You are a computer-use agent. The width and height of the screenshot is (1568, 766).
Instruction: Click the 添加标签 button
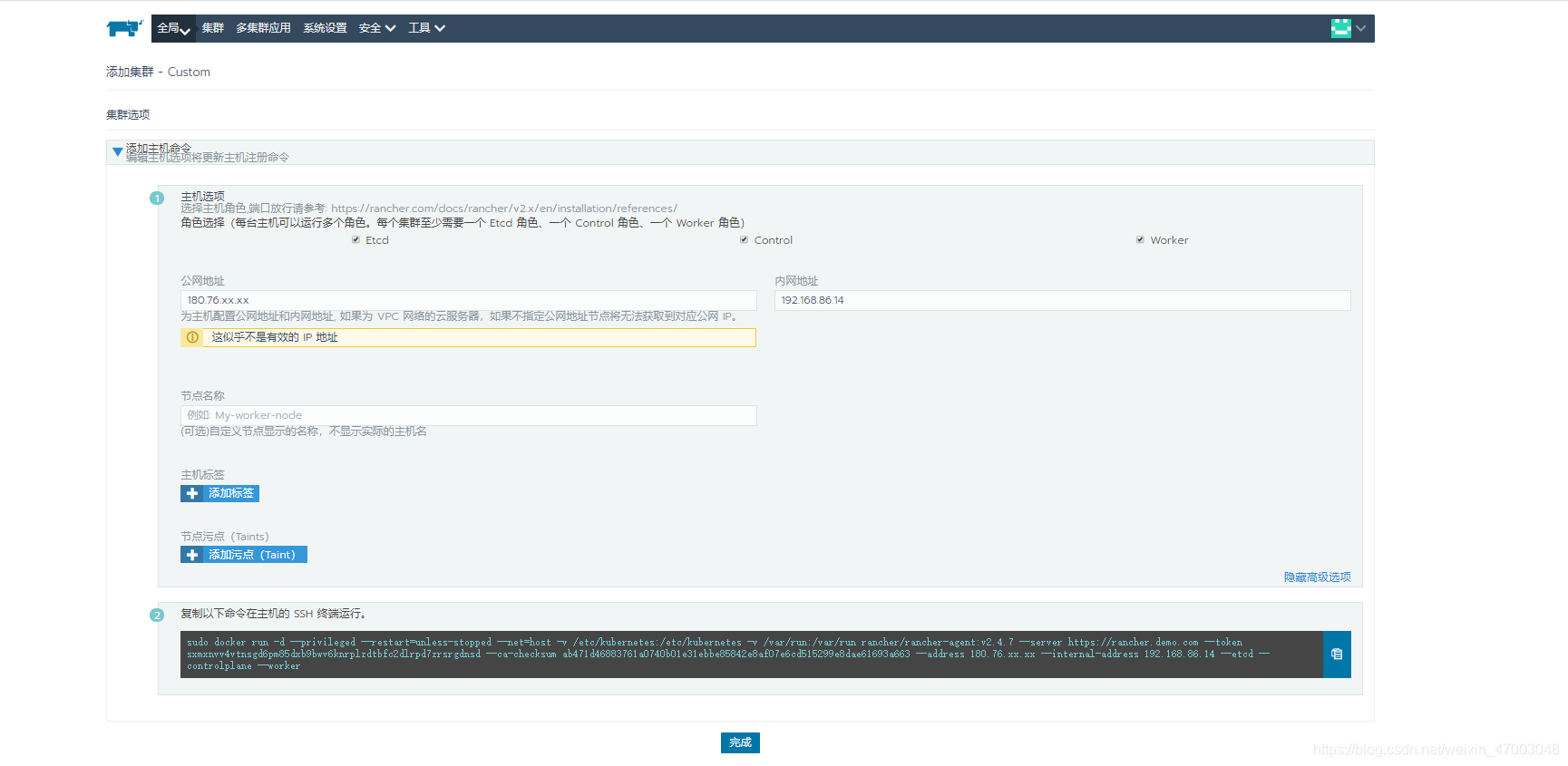[x=219, y=493]
